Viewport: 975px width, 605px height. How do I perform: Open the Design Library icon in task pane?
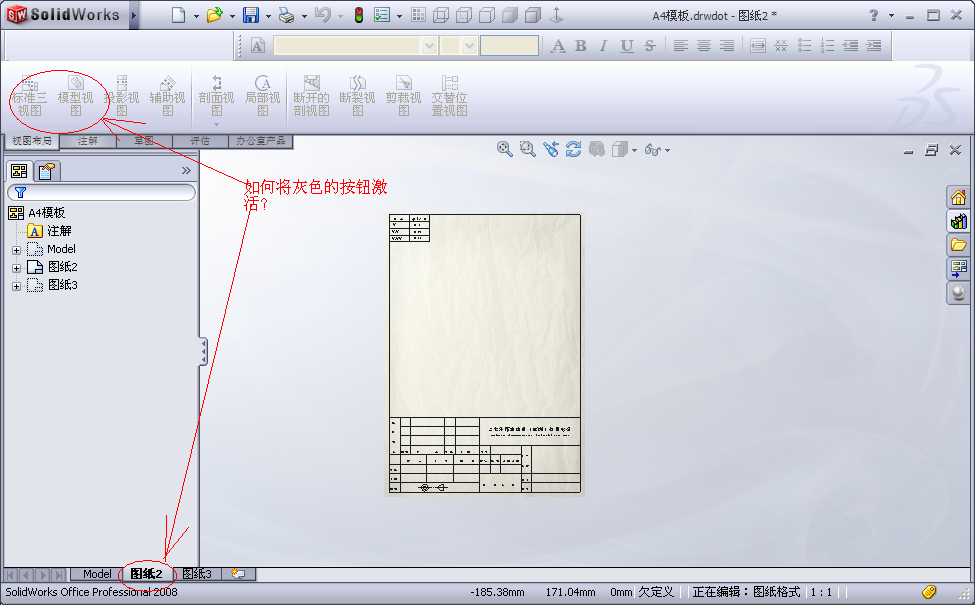coord(958,221)
